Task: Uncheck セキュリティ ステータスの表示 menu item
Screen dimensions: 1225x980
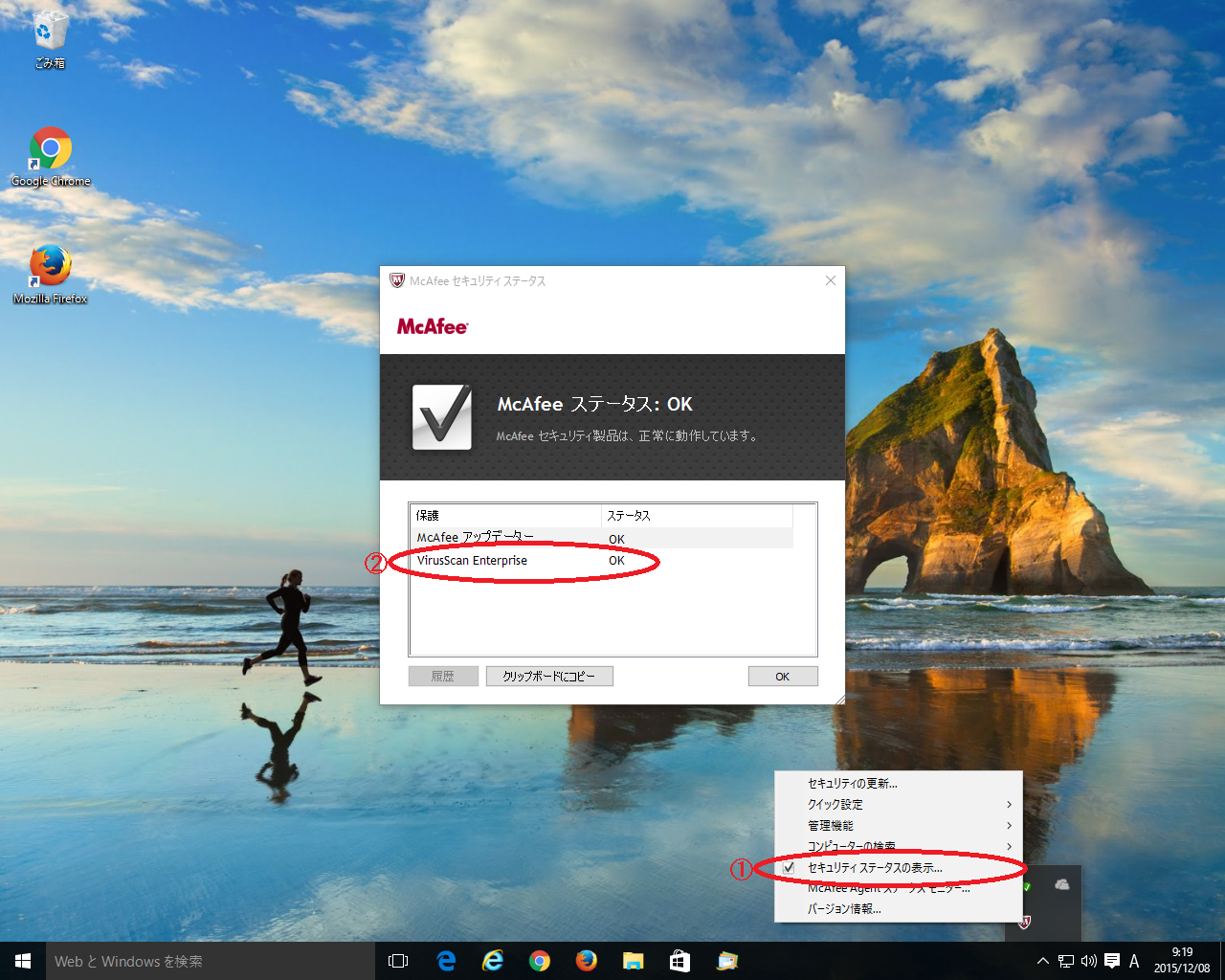Action: (x=875, y=867)
